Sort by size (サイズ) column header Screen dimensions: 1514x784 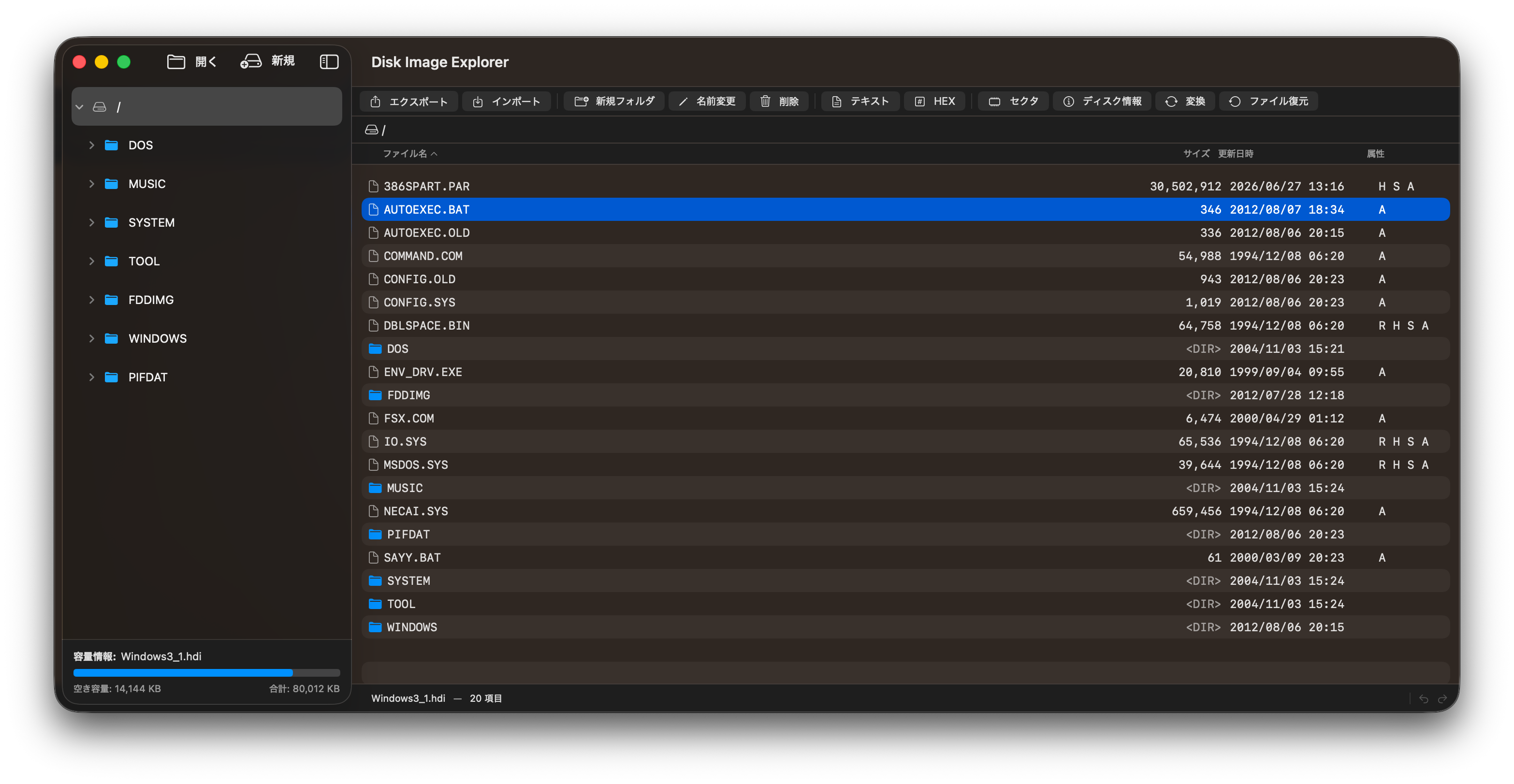coord(1196,153)
